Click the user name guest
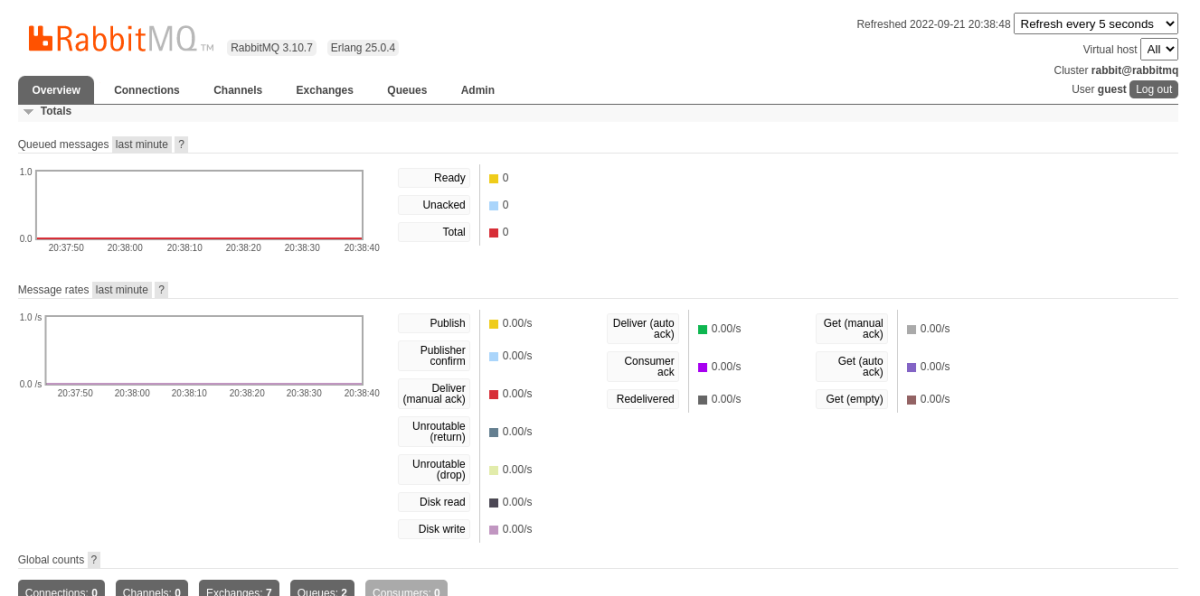1200x596 pixels. tap(1112, 89)
